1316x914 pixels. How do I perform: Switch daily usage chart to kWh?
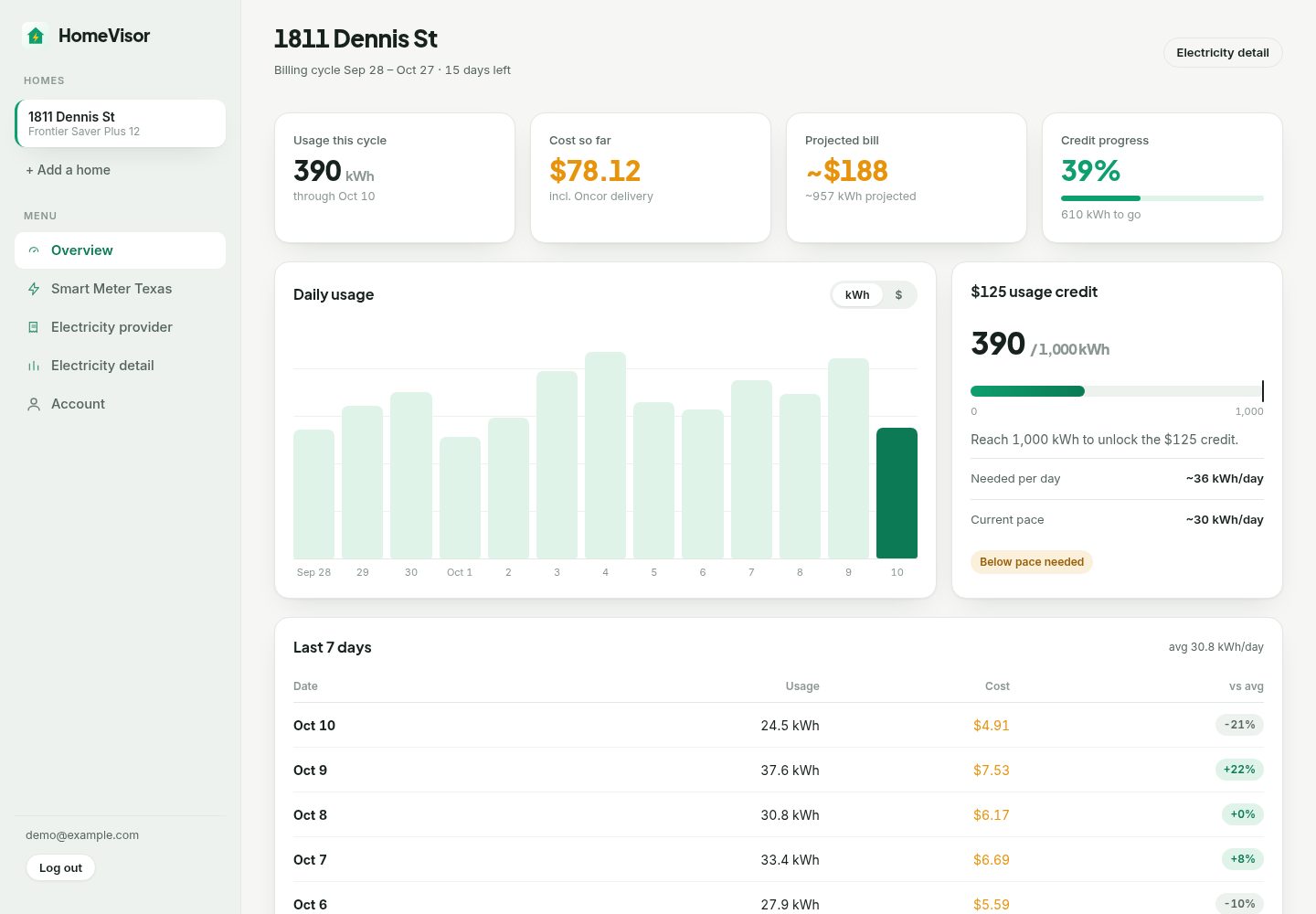[857, 295]
